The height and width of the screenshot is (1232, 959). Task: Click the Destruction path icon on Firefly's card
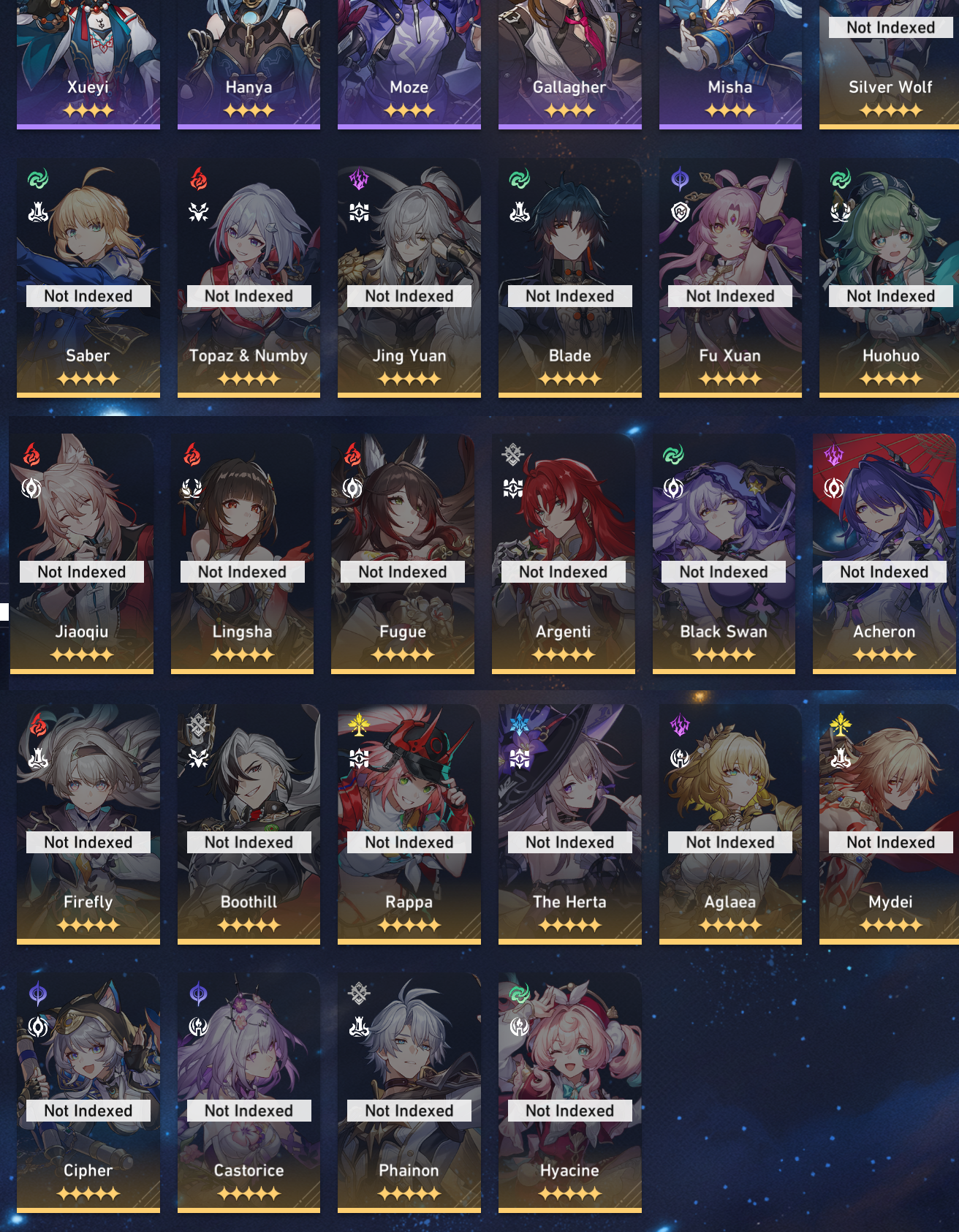[x=38, y=758]
